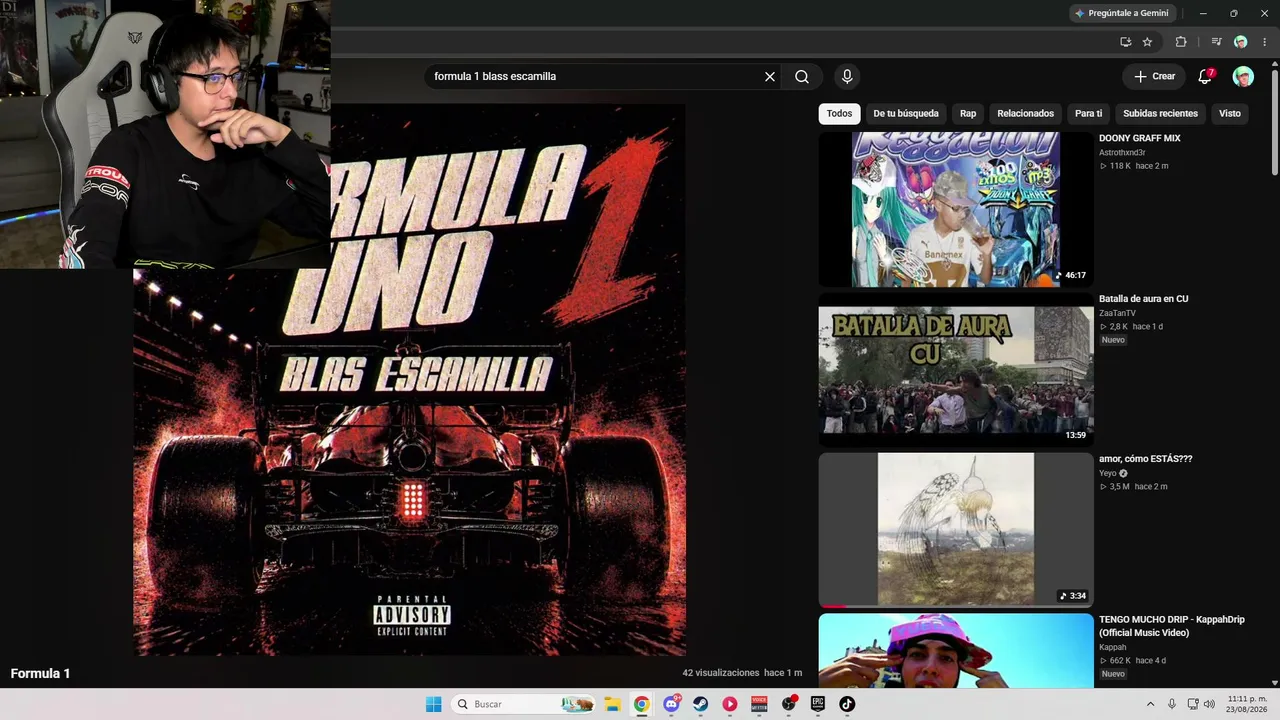Click the 3,5 M hace 2 m stats
This screenshot has width=1280, height=720.
1134,487
